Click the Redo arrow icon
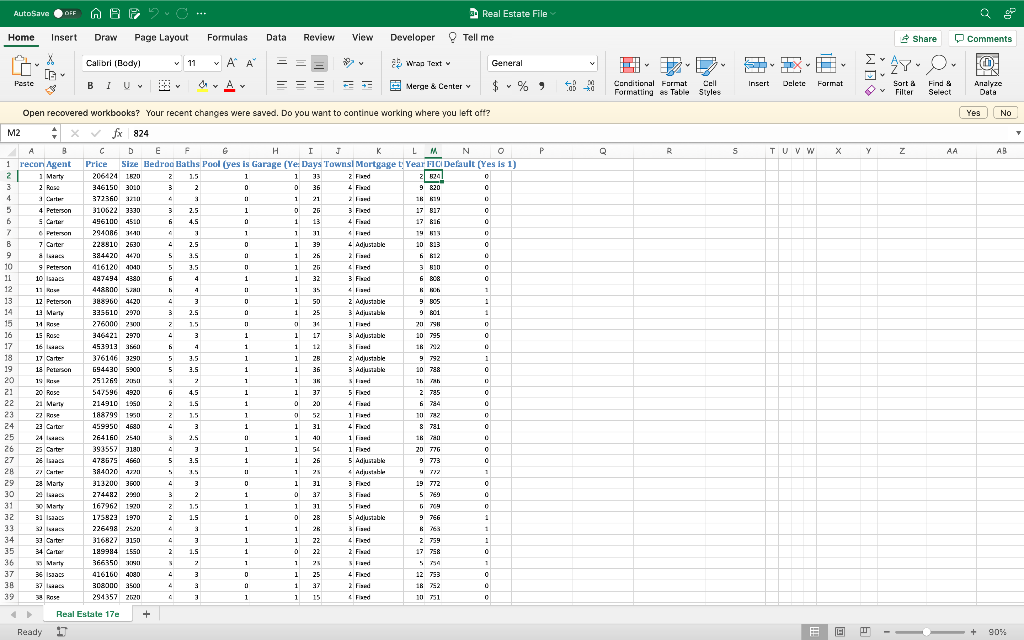The width and height of the screenshot is (1024, 640). pos(182,13)
